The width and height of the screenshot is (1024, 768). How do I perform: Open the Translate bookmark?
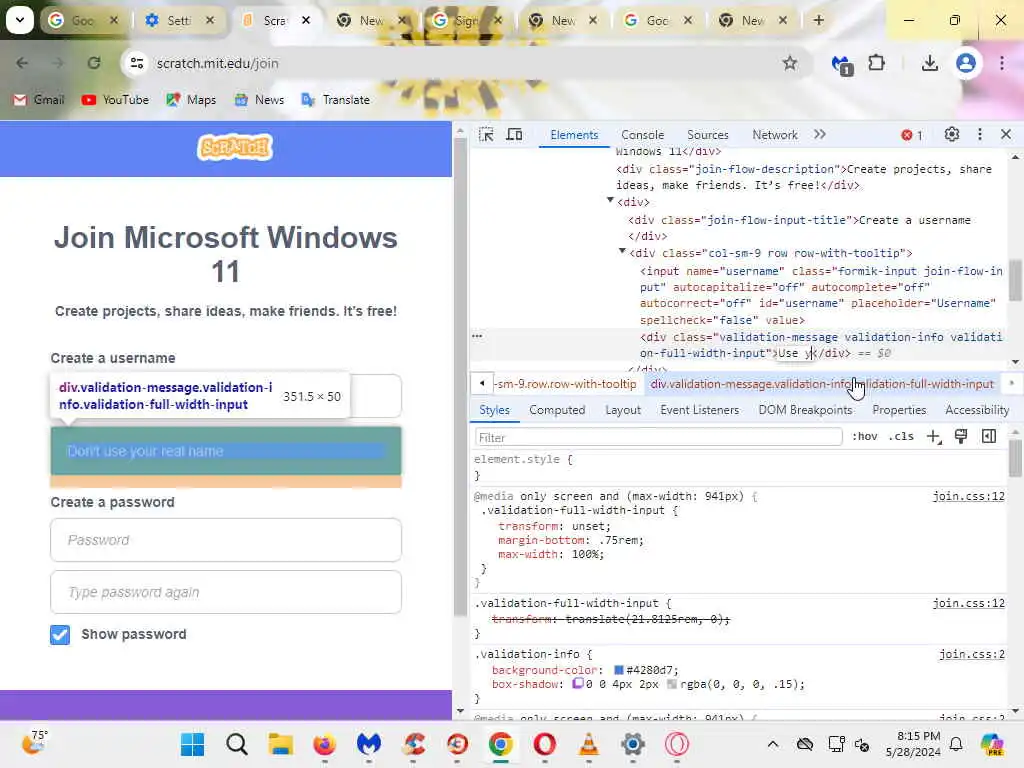point(336,100)
